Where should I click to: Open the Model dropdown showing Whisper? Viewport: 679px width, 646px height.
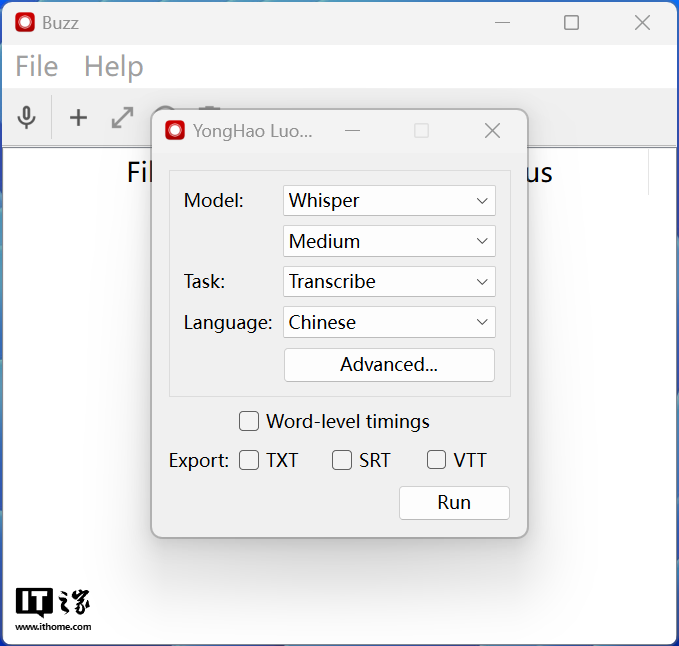(389, 200)
